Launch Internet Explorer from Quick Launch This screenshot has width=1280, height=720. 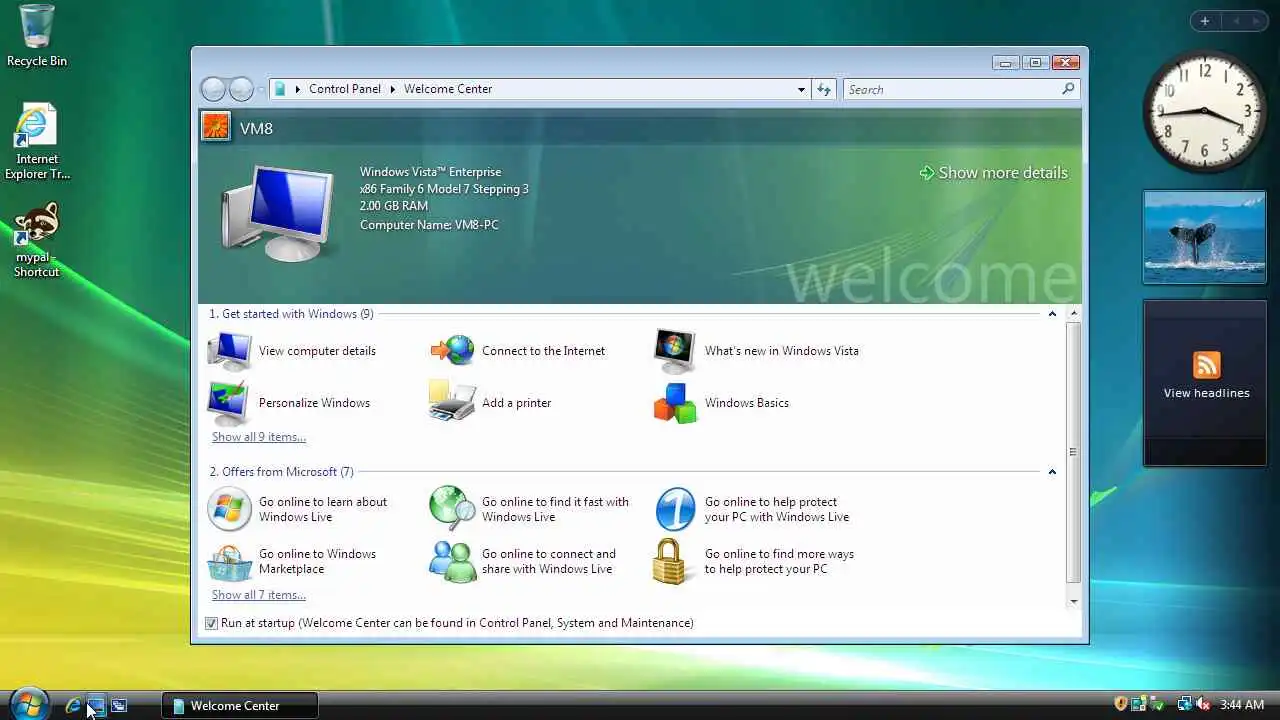(73, 705)
